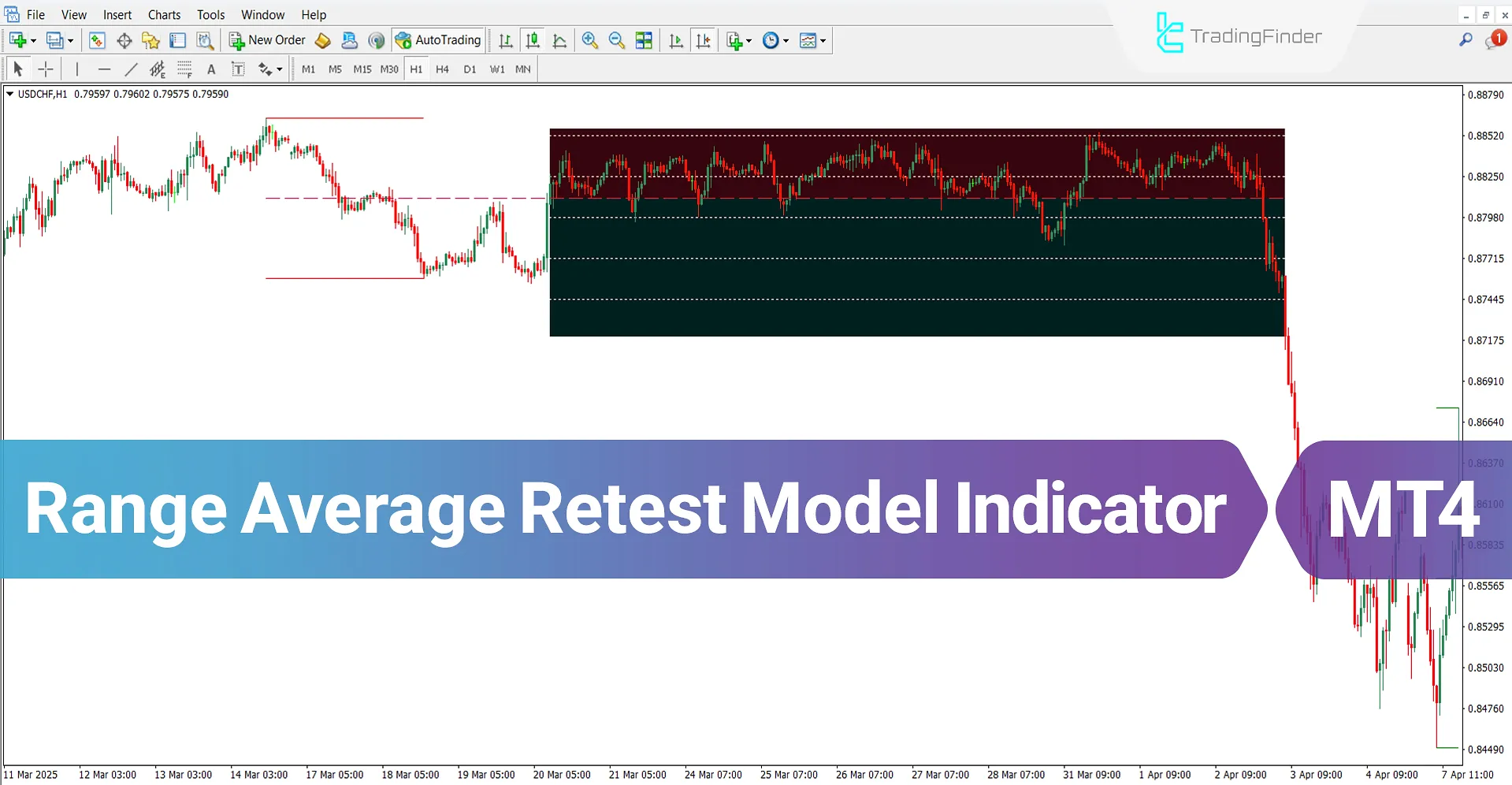The width and height of the screenshot is (1512, 785).
Task: Open the Market Watch panel
Action: pos(97,40)
